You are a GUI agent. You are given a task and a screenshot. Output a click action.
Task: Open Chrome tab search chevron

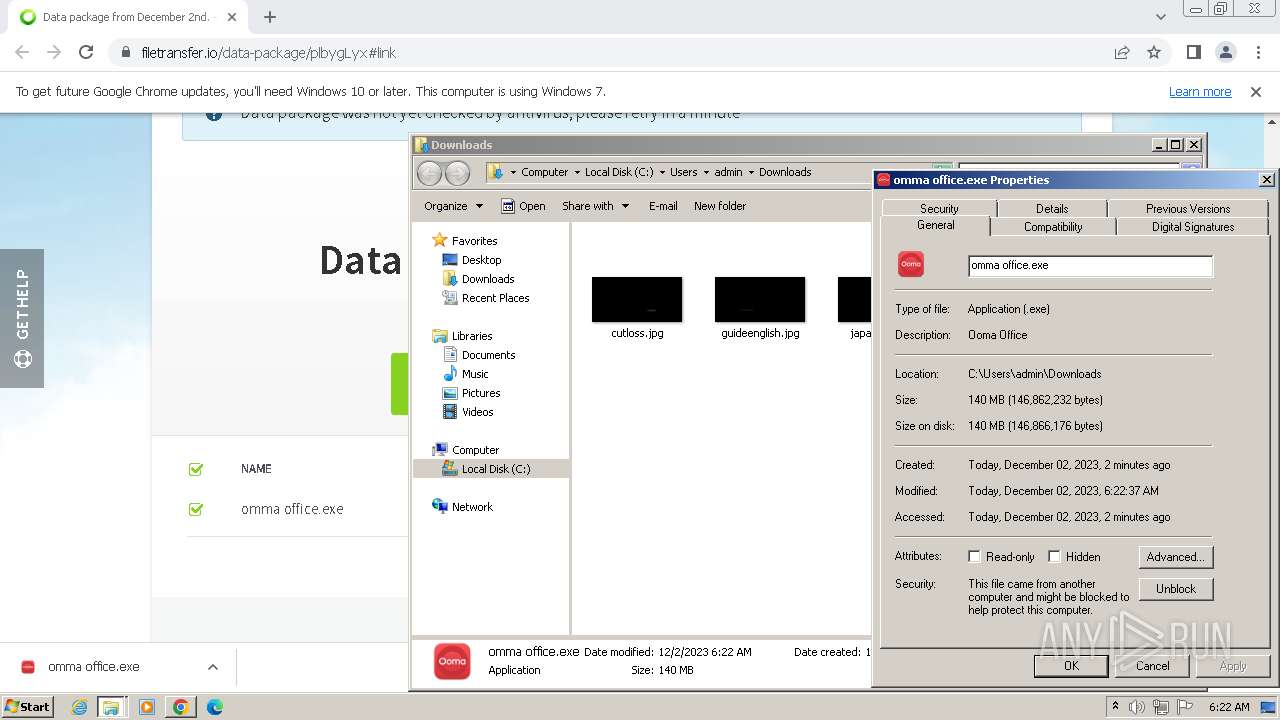click(x=1160, y=17)
